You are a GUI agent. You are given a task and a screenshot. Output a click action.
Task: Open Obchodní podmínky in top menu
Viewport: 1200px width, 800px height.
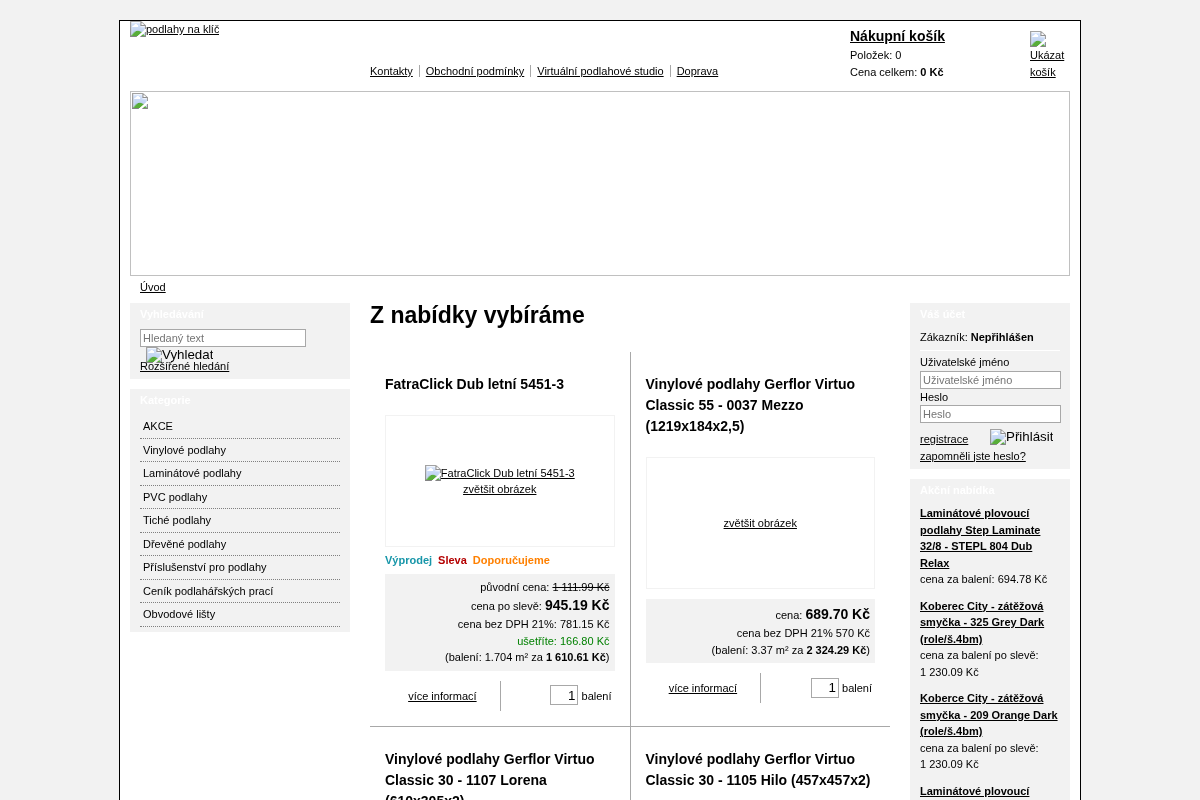[475, 71]
